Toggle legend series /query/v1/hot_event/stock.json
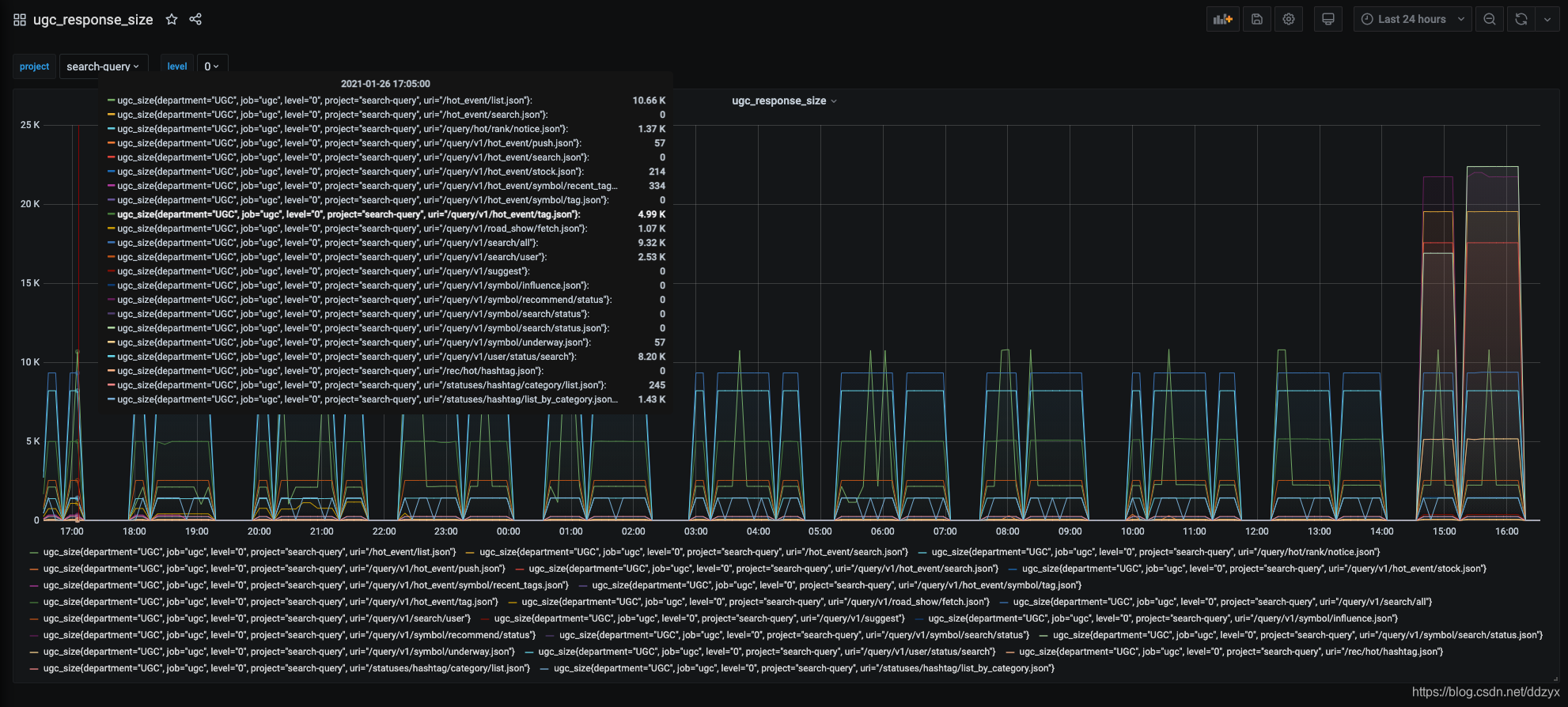The height and width of the screenshot is (707, 1568). tap(1254, 569)
